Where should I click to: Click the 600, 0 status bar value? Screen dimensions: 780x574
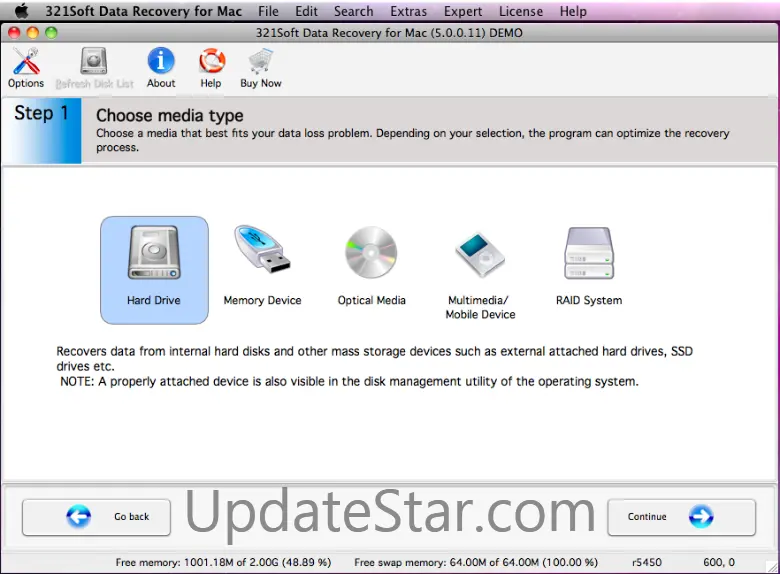coord(719,562)
